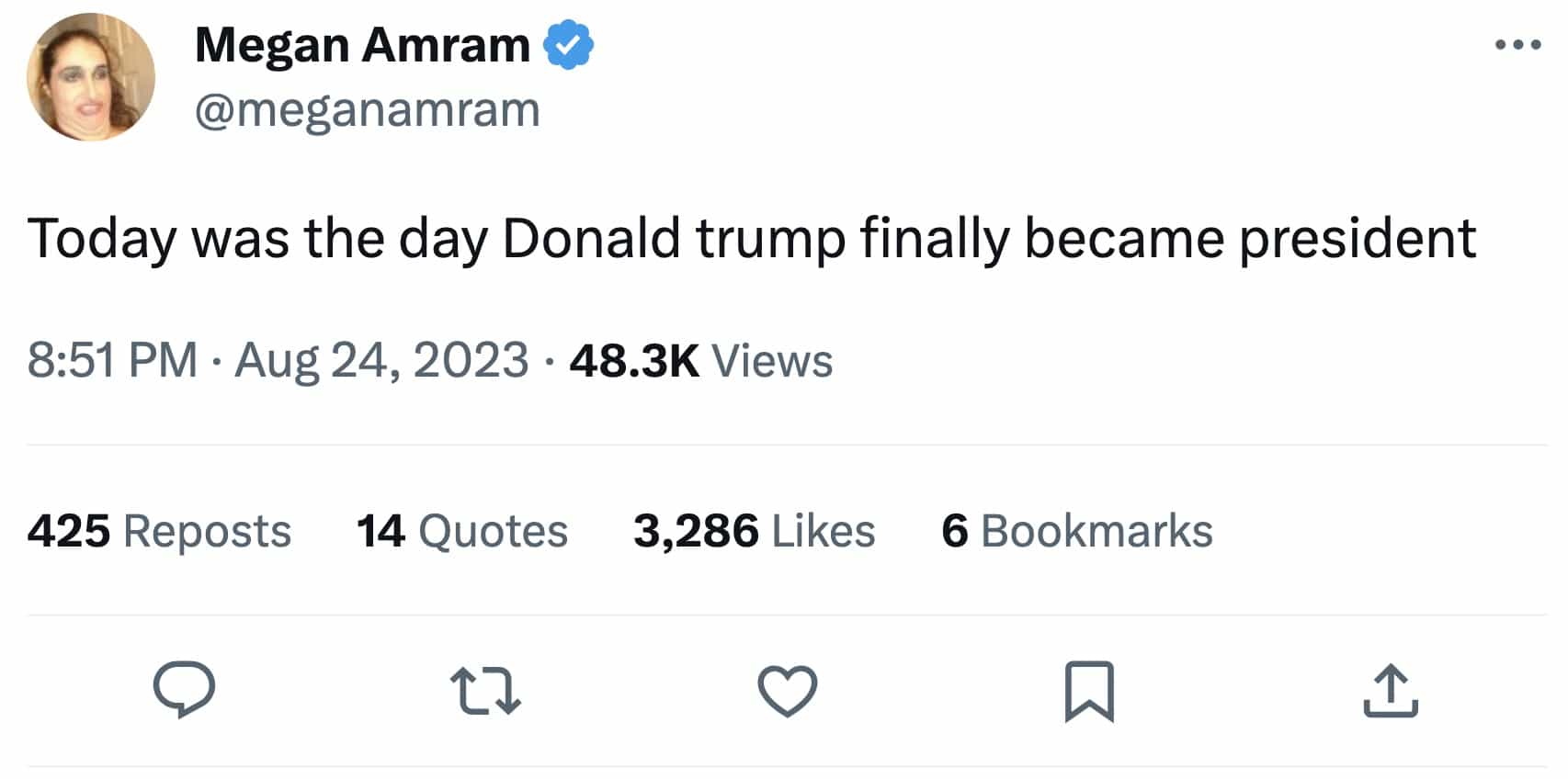Click "Donald trump" in the tweet text
Image resolution: width=1568 pixels, height=779 pixels.
674,240
